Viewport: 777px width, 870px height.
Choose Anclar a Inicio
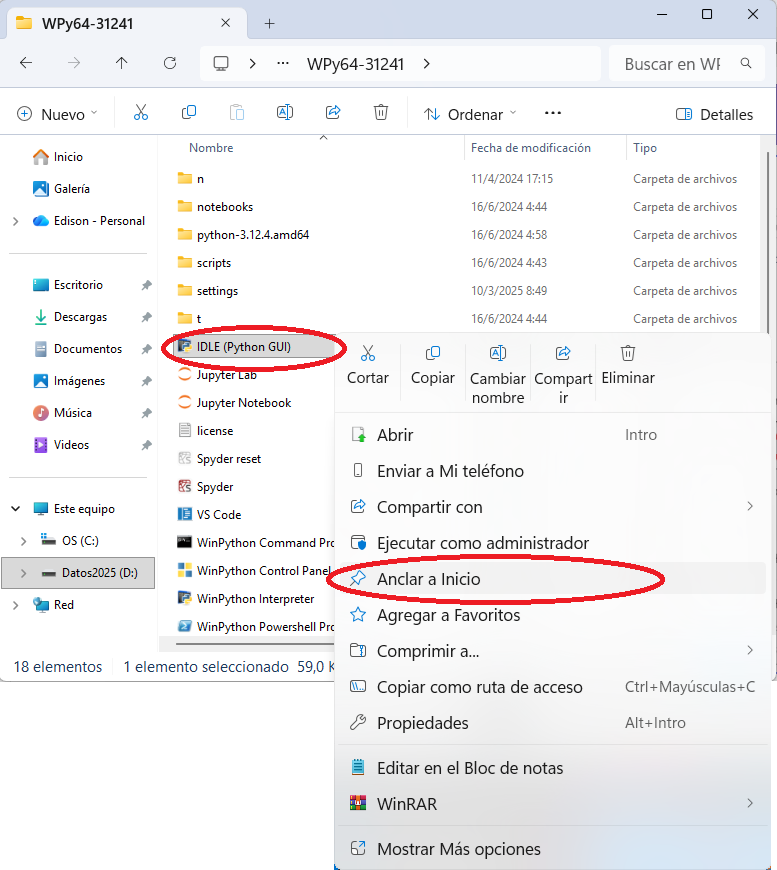coord(552,579)
